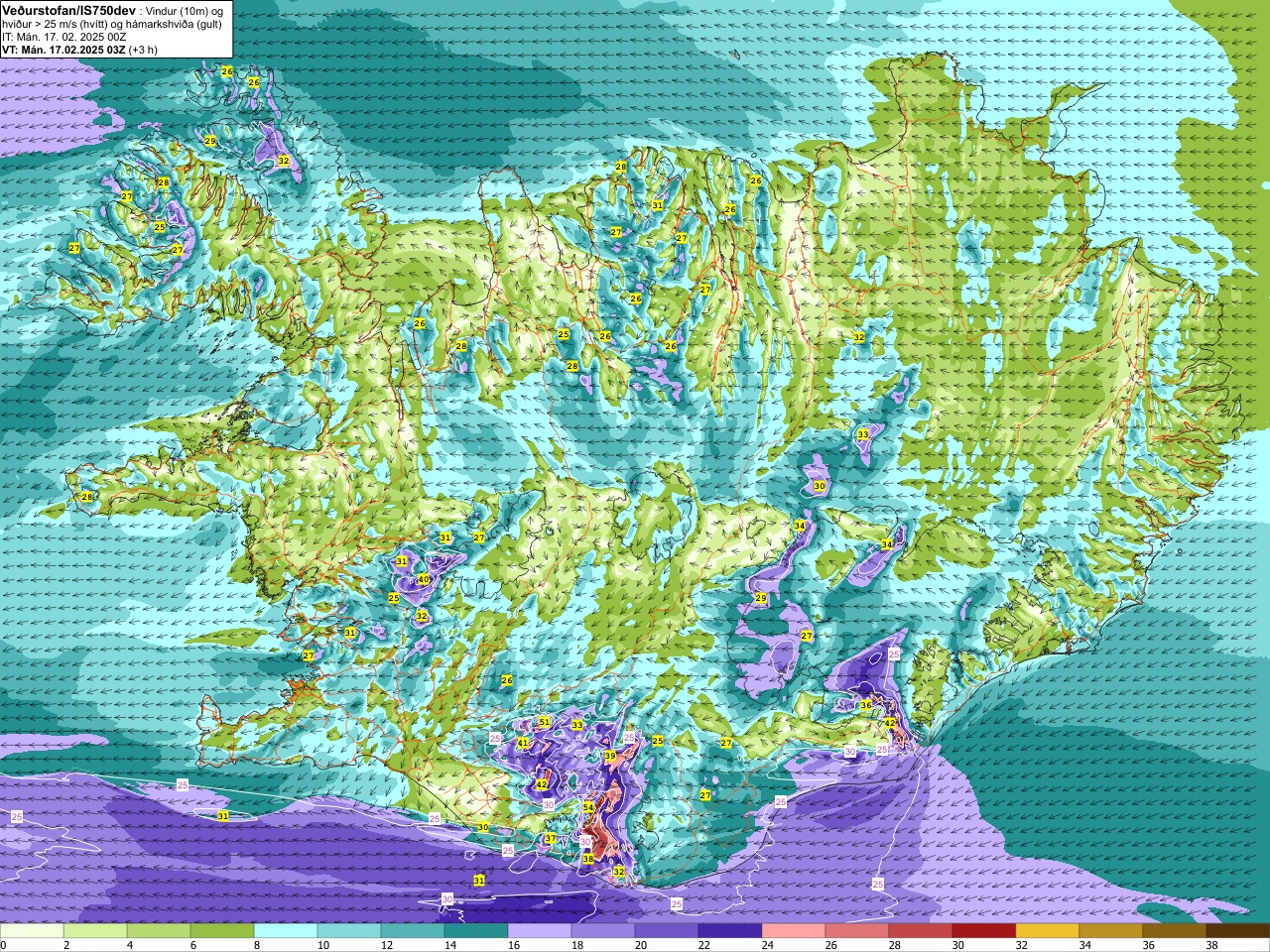
Task: Click the green 6–8 m/s colorbar segment
Action: coord(222,932)
